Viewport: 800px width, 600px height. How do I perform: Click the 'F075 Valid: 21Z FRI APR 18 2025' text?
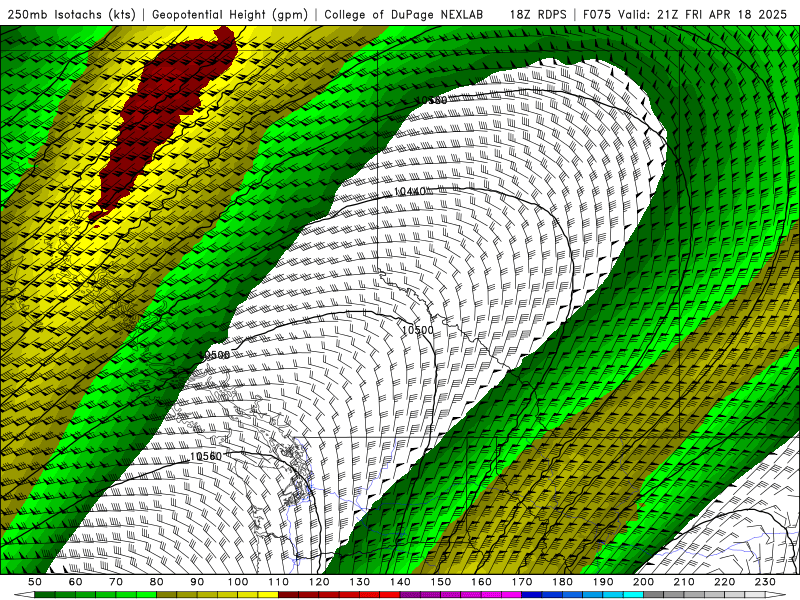point(685,14)
